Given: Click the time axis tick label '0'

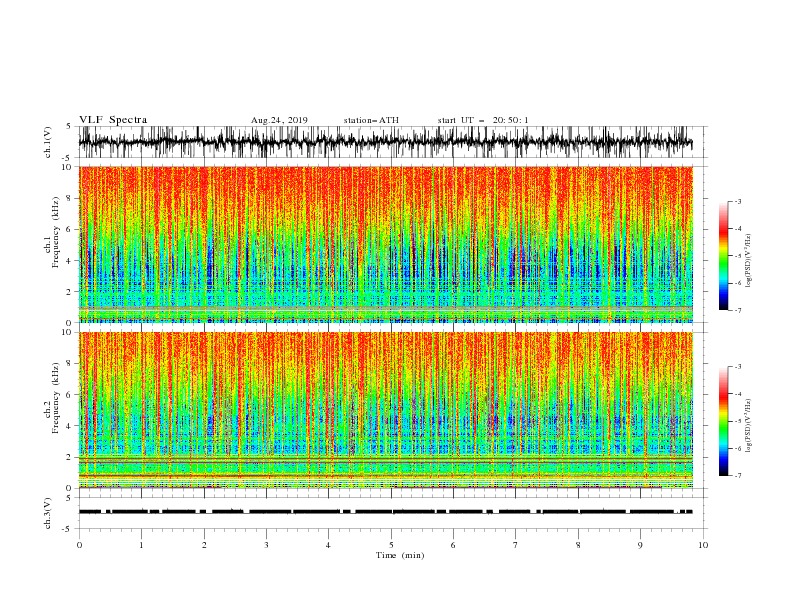Looking at the screenshot, I should tap(79, 545).
